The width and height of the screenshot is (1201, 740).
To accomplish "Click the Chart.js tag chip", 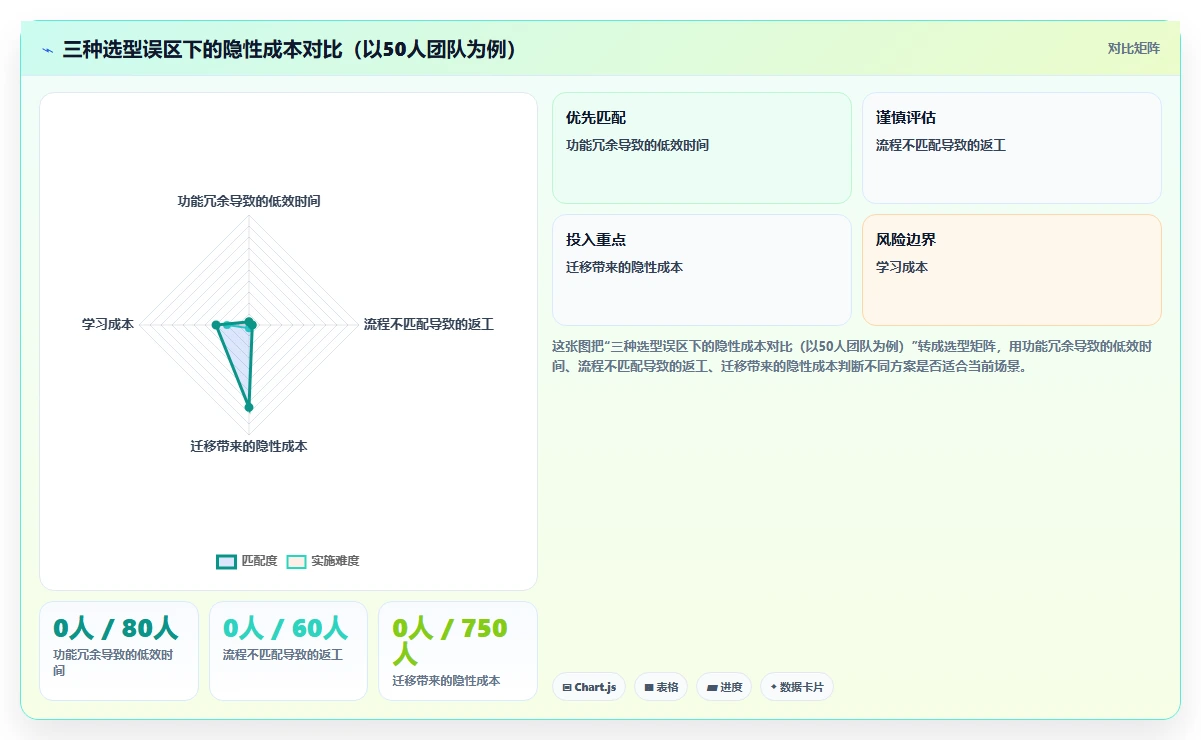I will click(589, 687).
